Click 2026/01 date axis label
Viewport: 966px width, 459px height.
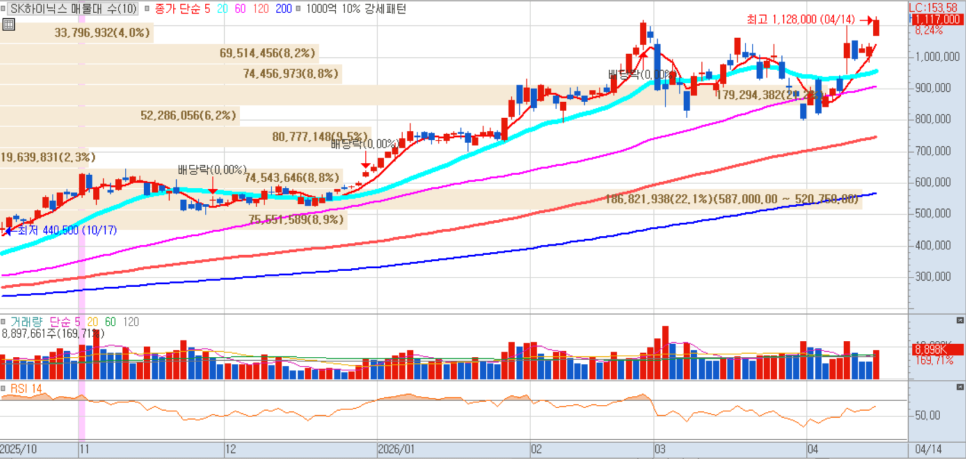397,449
